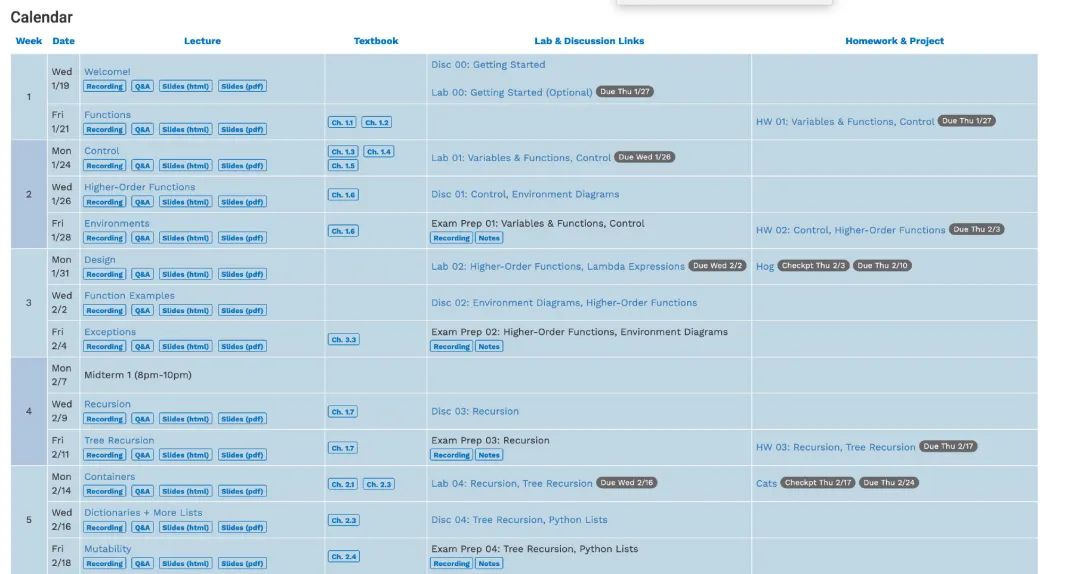This screenshot has width=1080, height=574.
Task: Open Recording for the Welcome! lecture
Action: click(x=105, y=86)
